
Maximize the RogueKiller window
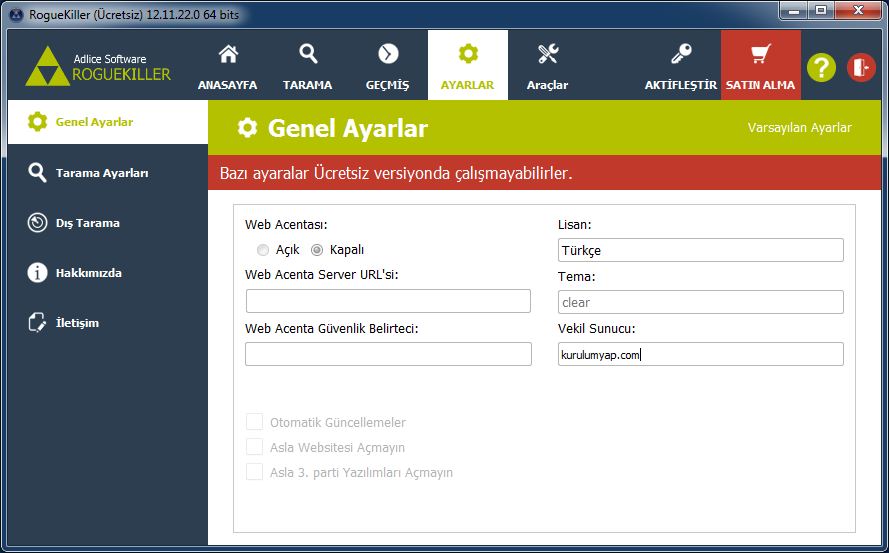[x=821, y=11]
